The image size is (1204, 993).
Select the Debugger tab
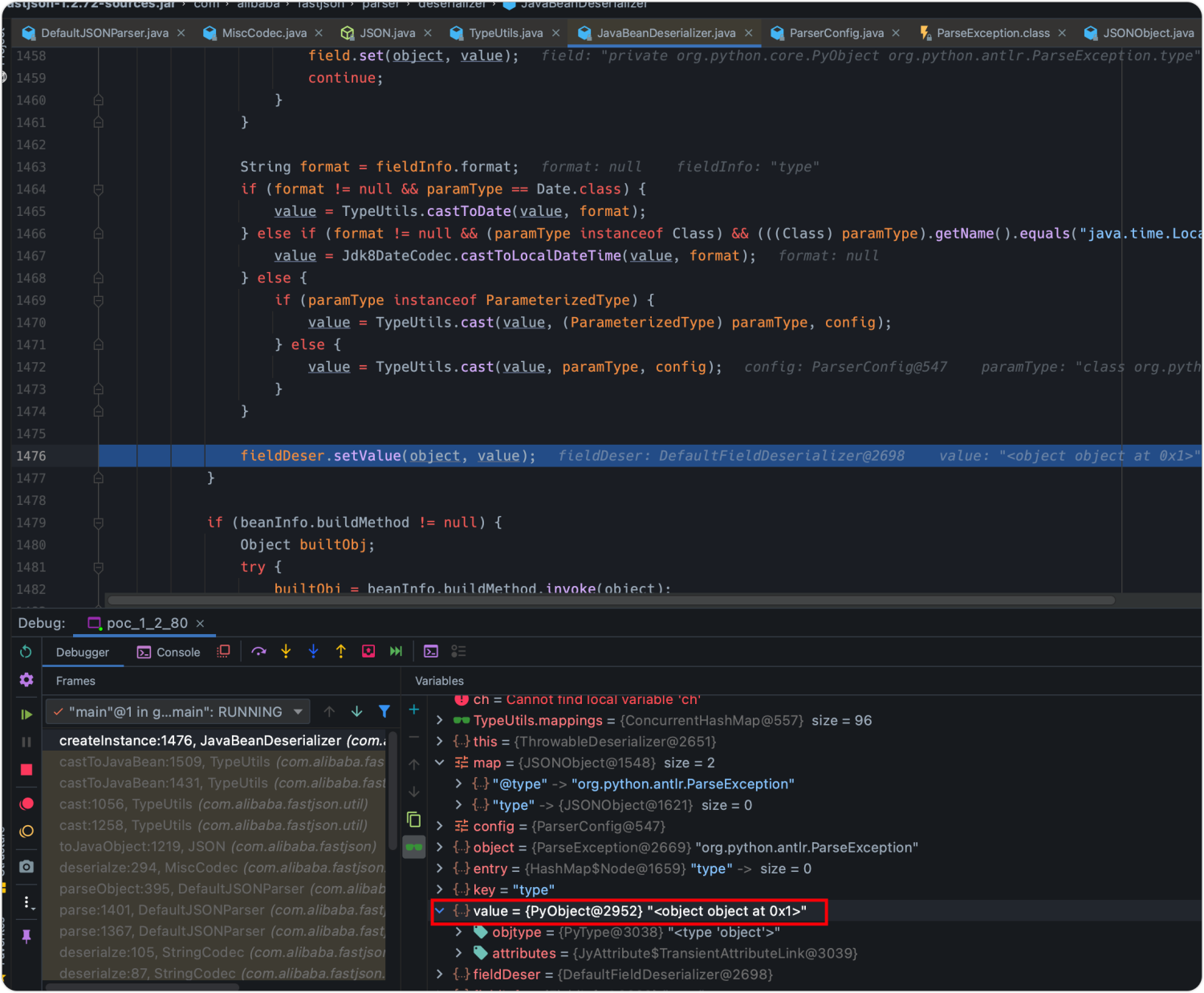point(83,652)
